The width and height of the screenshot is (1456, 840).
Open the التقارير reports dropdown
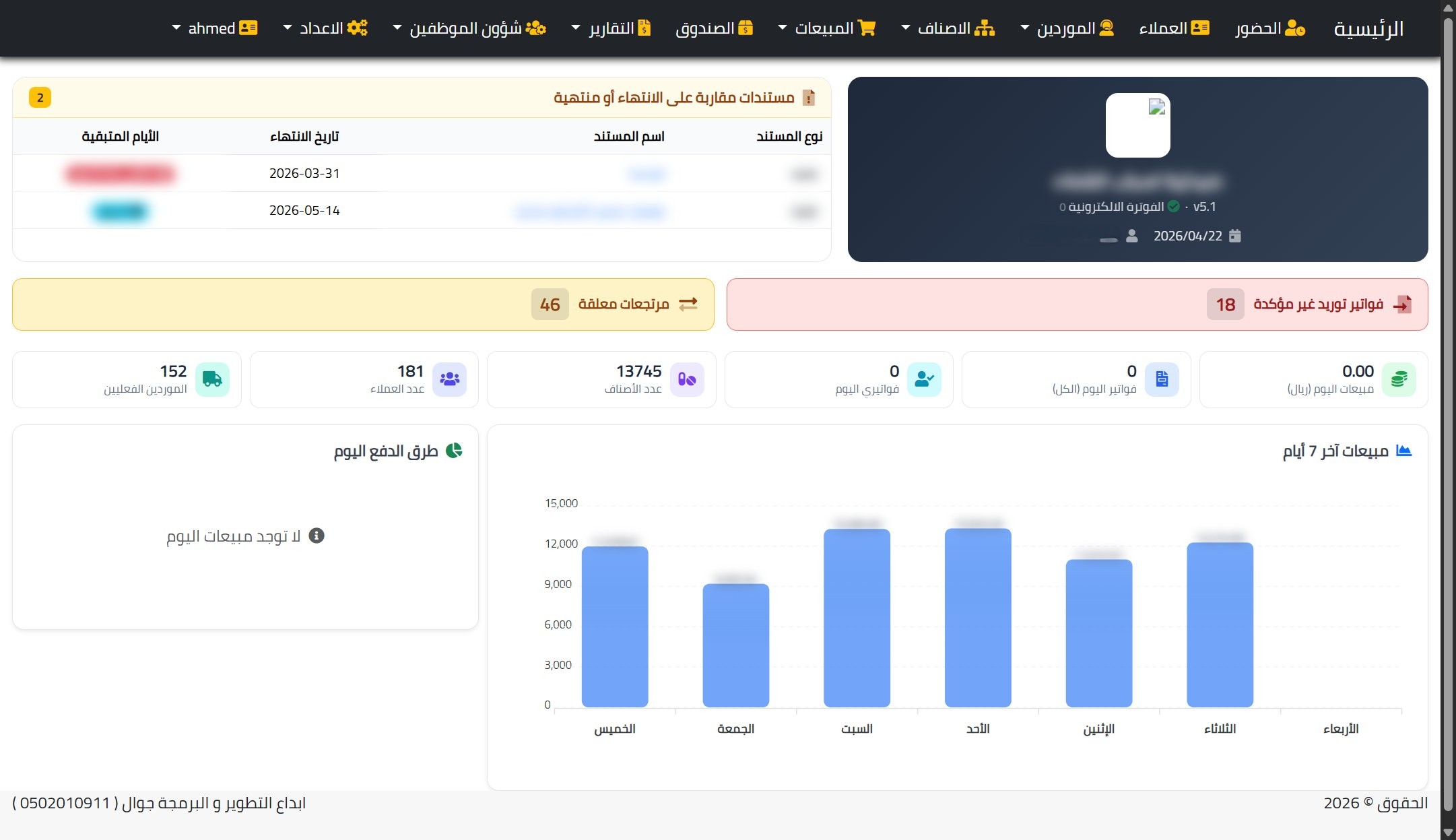pos(611,28)
